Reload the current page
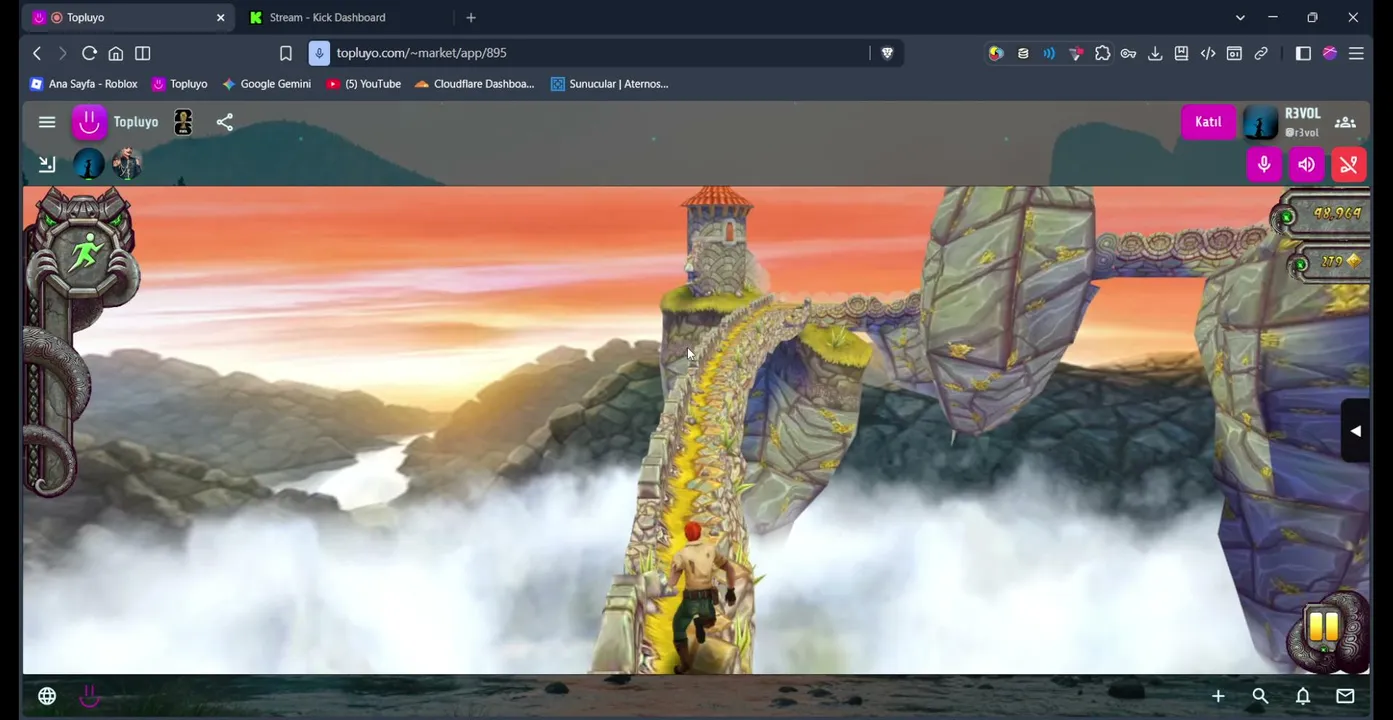 coord(89,53)
